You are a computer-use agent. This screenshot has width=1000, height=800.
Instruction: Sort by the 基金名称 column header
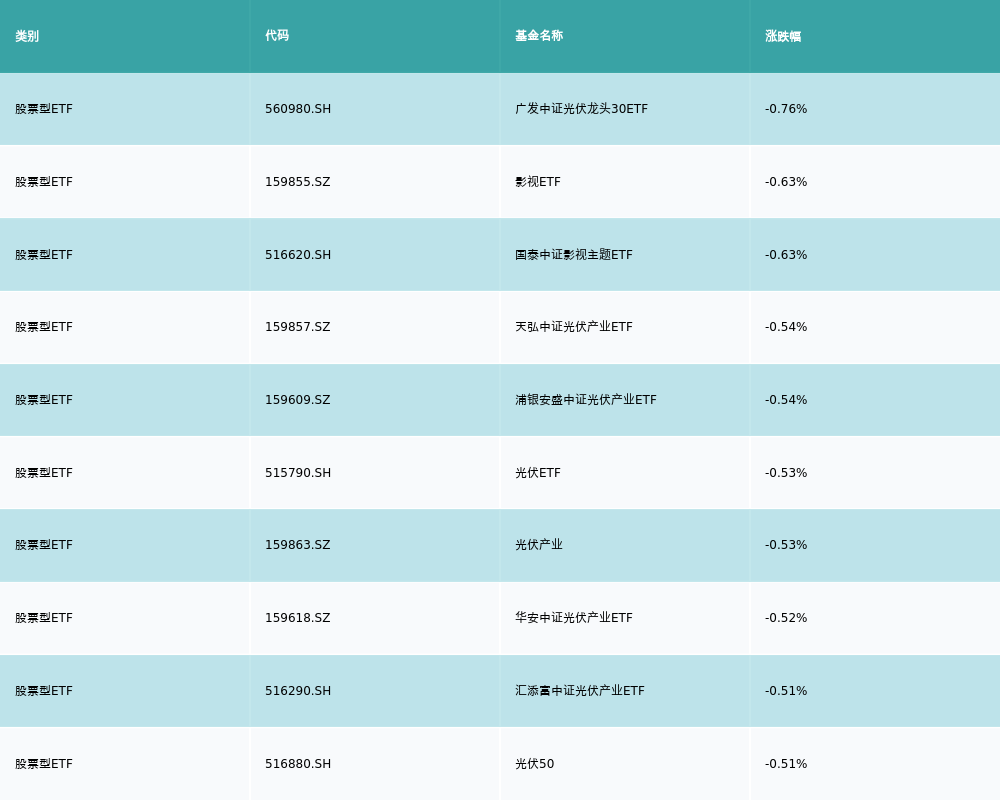click(539, 36)
